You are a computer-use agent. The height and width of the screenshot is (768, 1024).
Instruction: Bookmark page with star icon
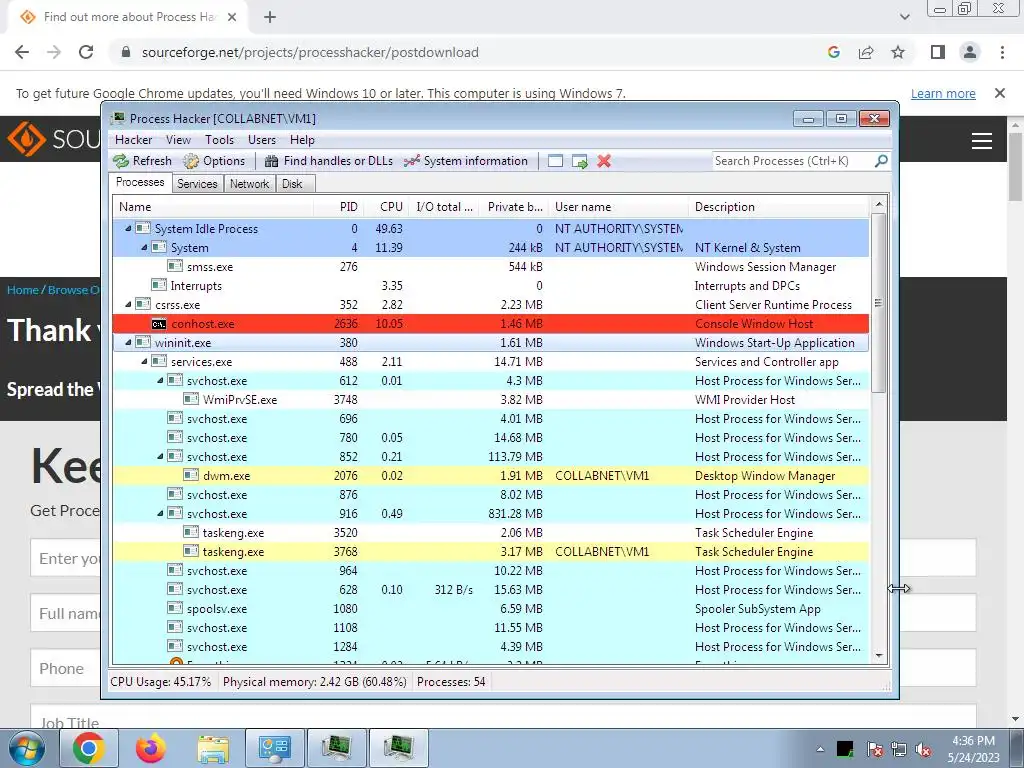point(898,52)
